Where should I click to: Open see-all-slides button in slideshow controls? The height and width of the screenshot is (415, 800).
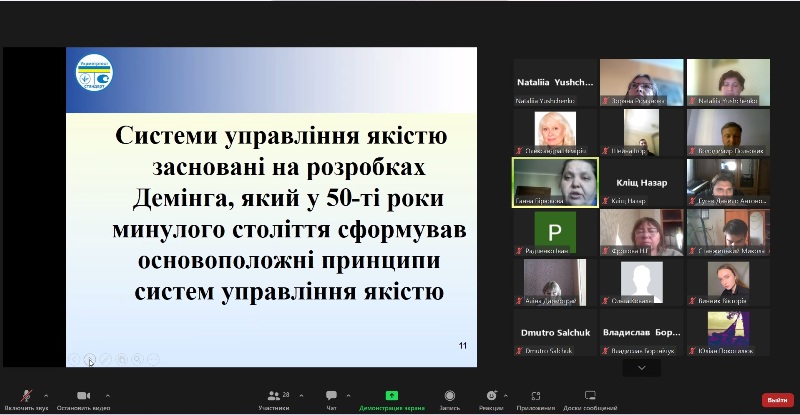pos(121,359)
